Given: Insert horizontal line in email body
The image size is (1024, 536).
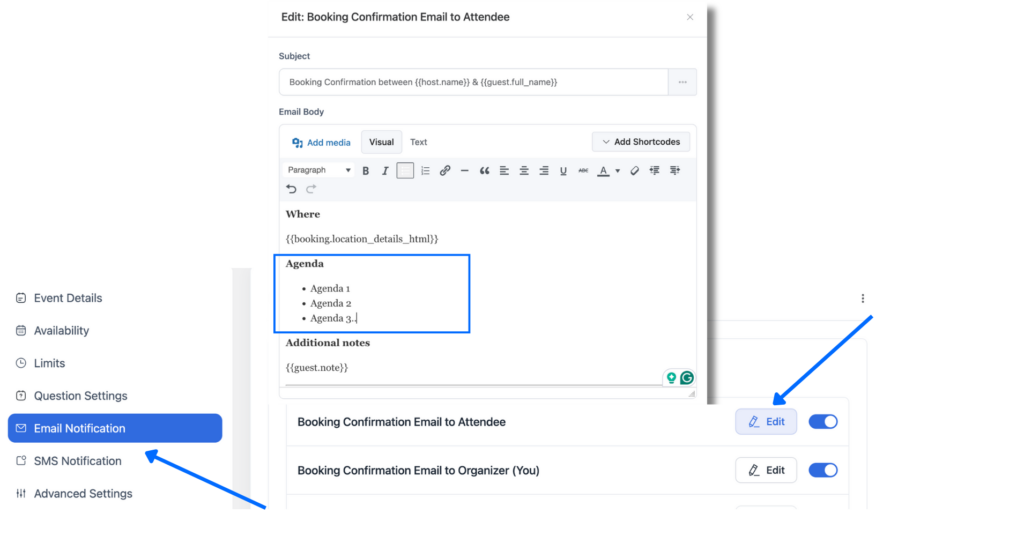Looking at the screenshot, I should 464,170.
